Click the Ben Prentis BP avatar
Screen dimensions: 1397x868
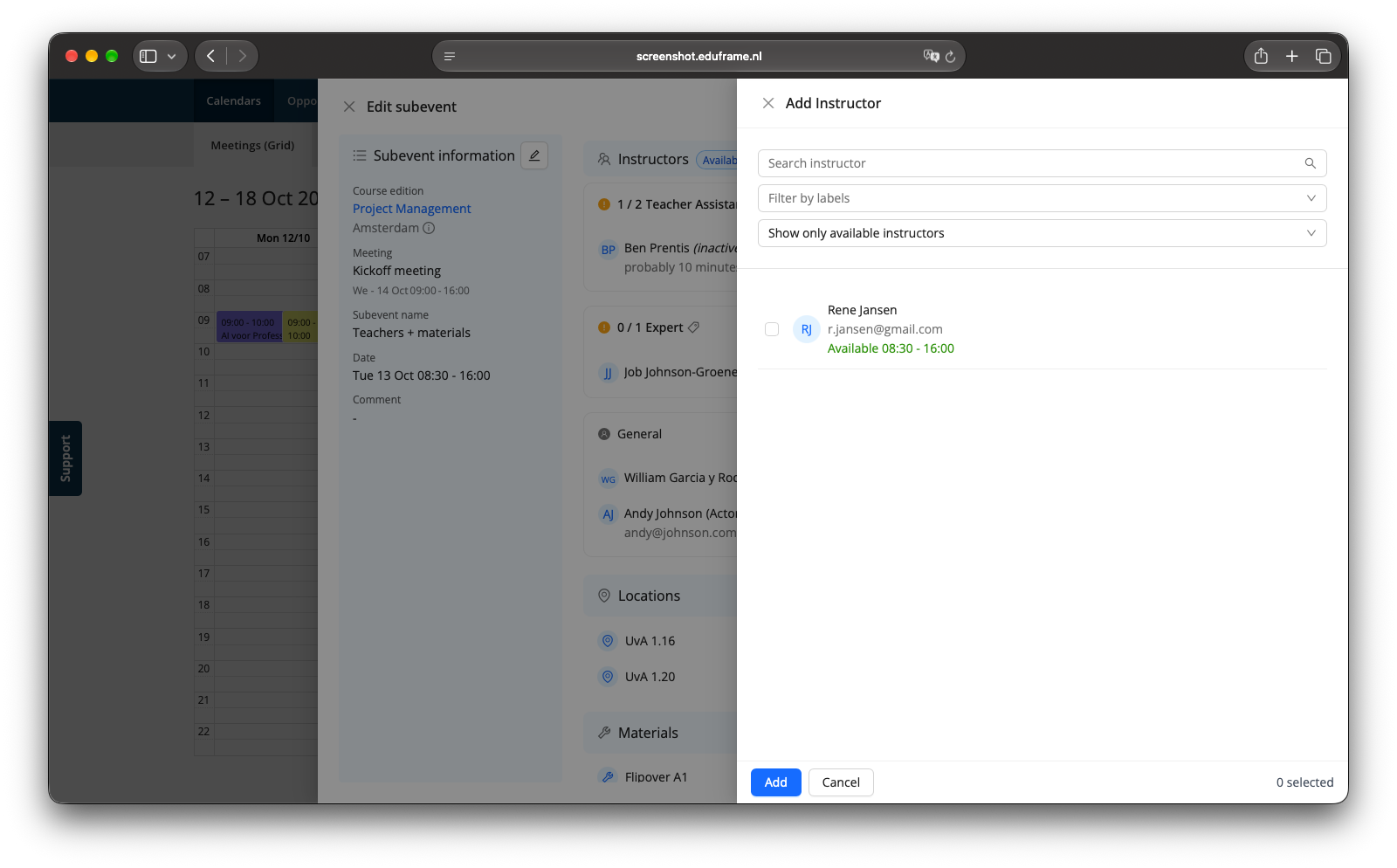pyautogui.click(x=609, y=250)
